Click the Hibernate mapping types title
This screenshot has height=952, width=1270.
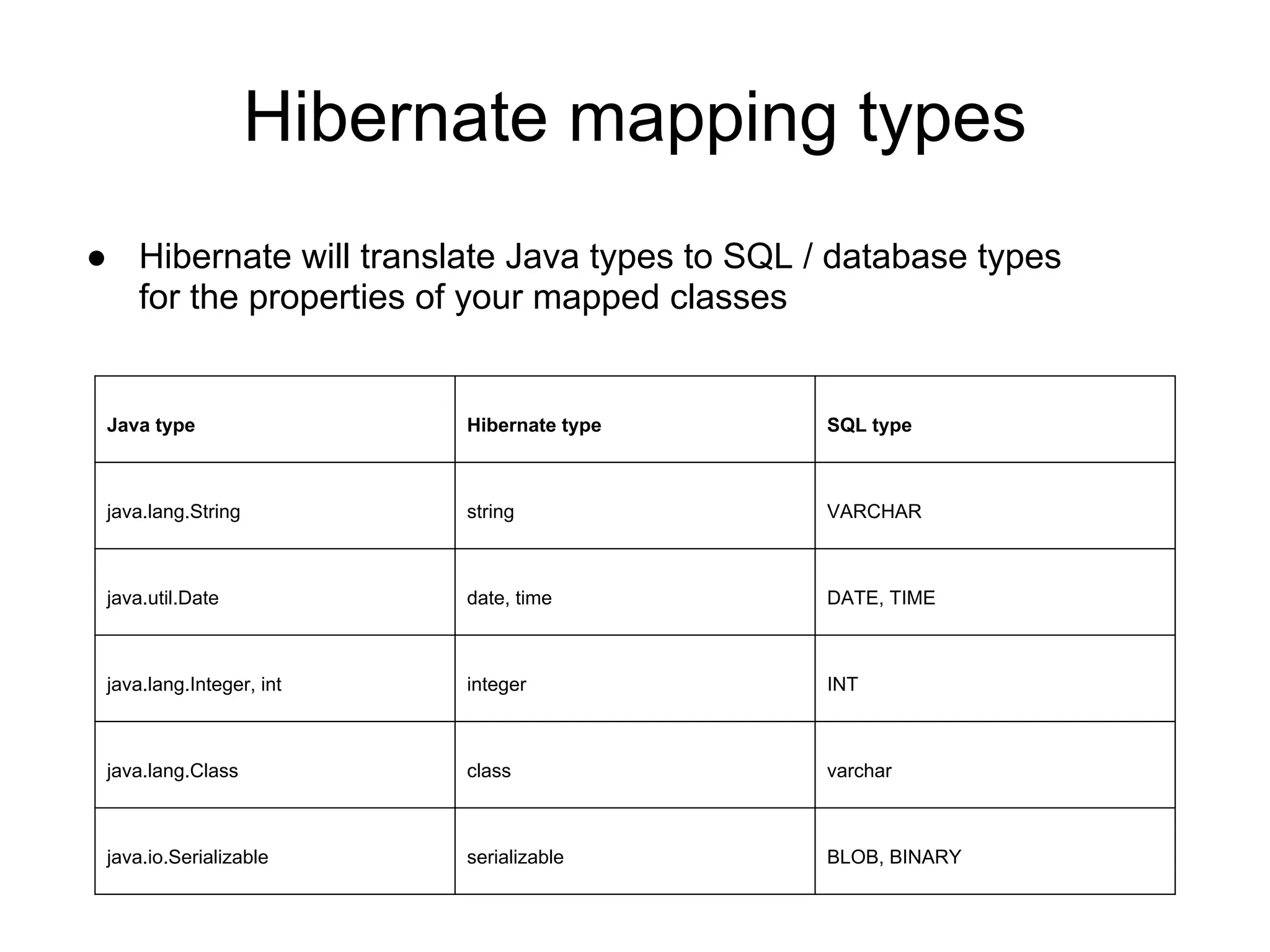634,118
